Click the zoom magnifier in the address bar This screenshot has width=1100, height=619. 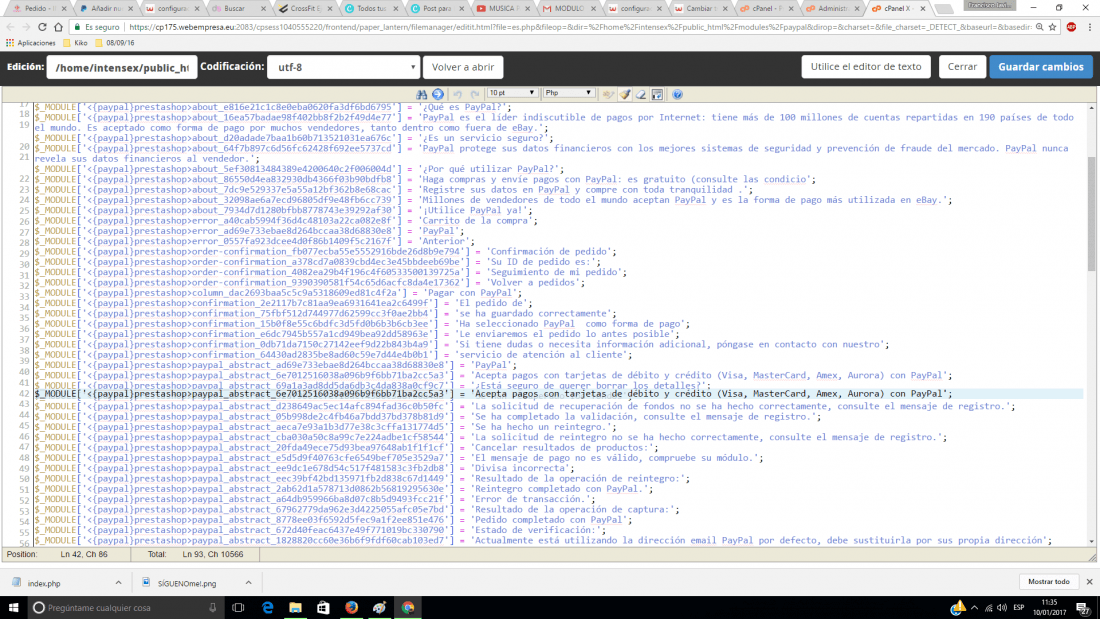1040,27
